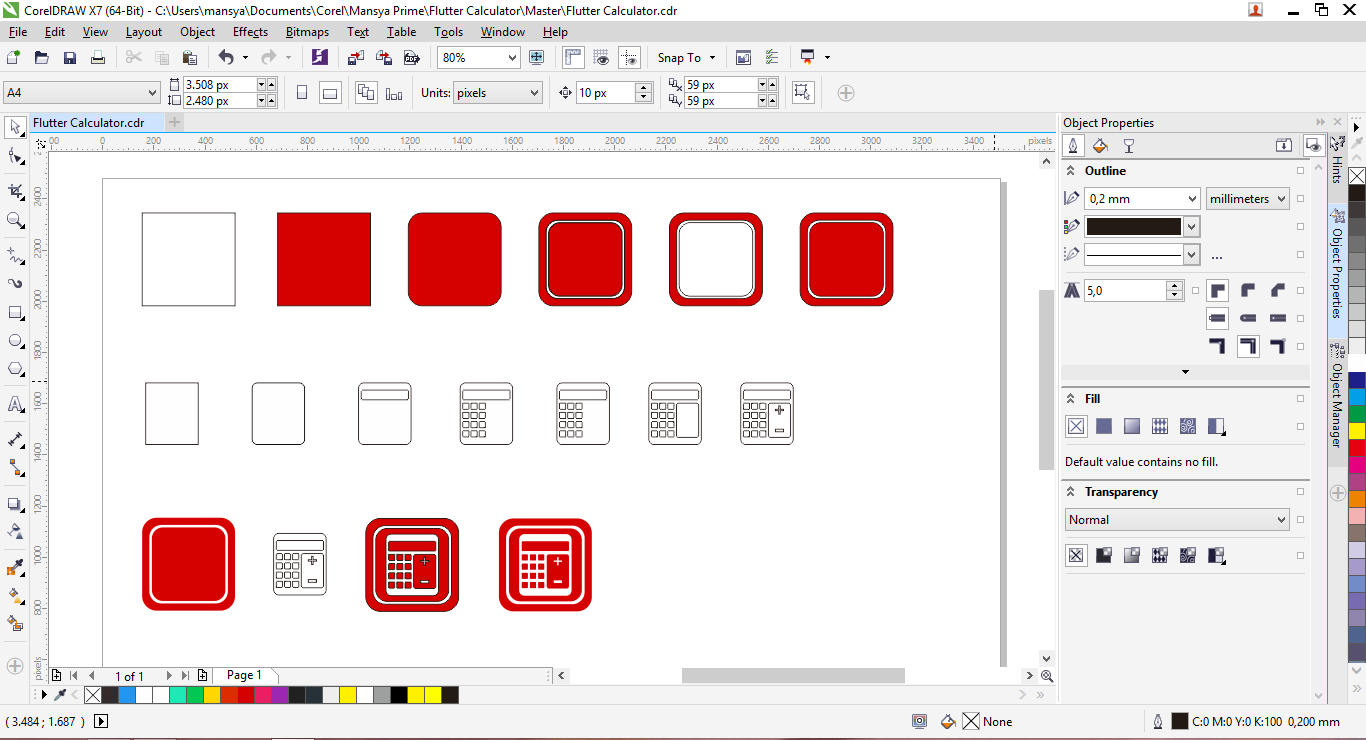
Task: Select the Color Eyedropper tool
Action: point(15,568)
